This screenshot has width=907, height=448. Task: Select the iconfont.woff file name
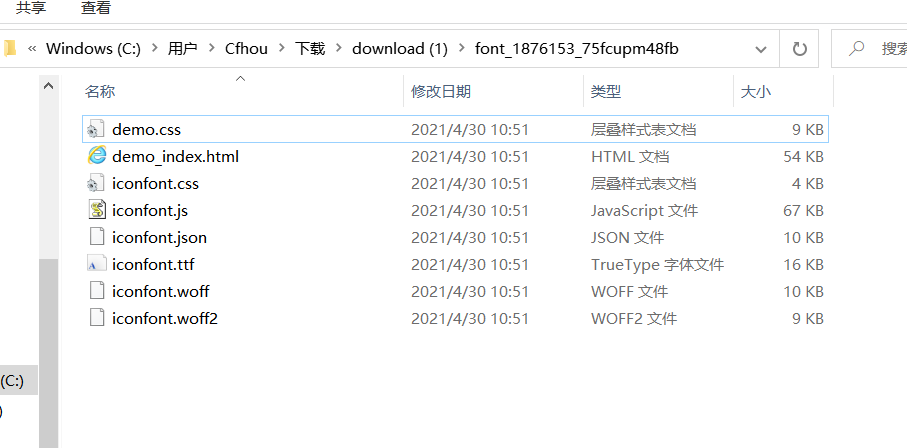click(x=160, y=291)
